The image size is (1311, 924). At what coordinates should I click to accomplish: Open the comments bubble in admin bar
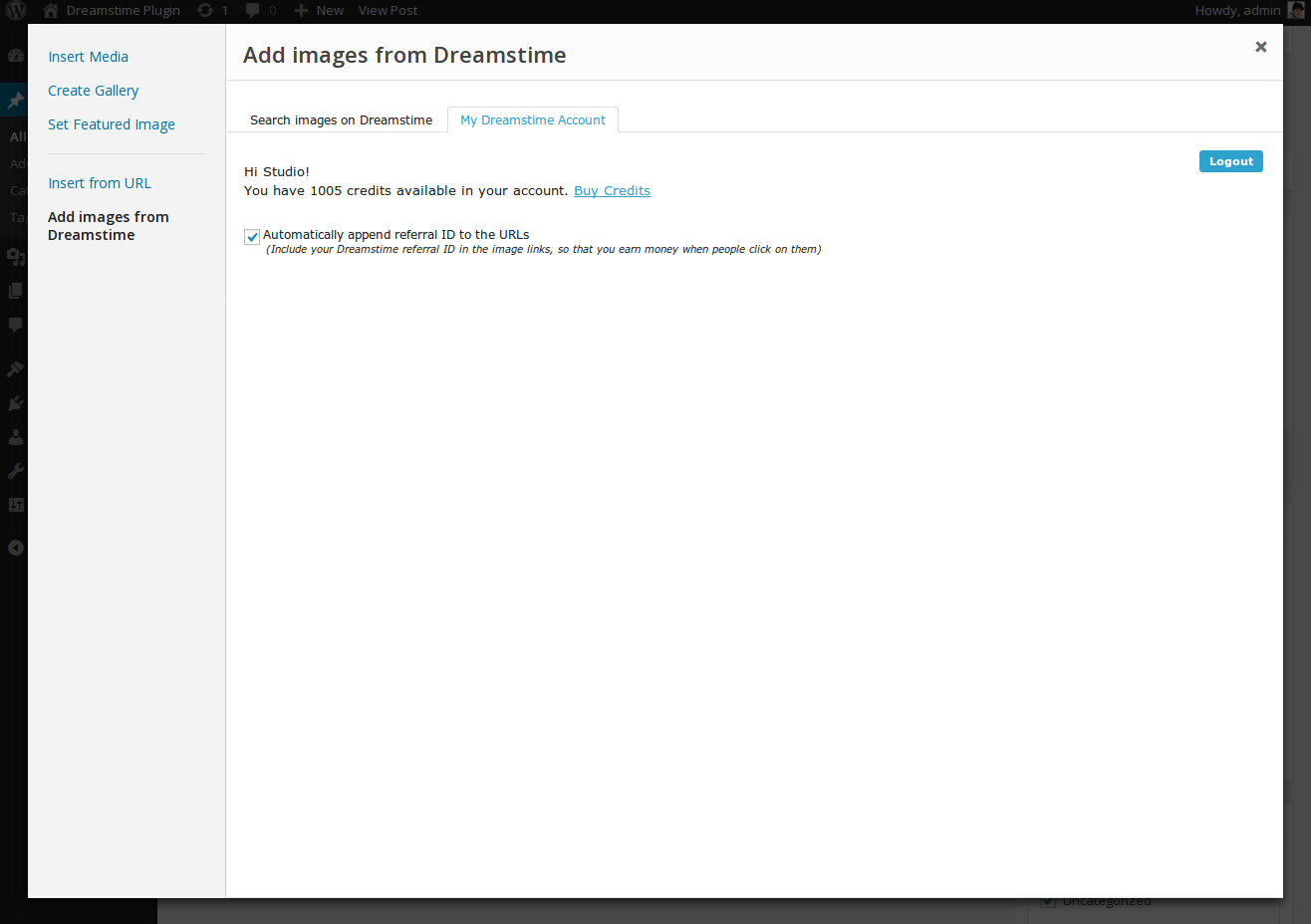click(261, 11)
